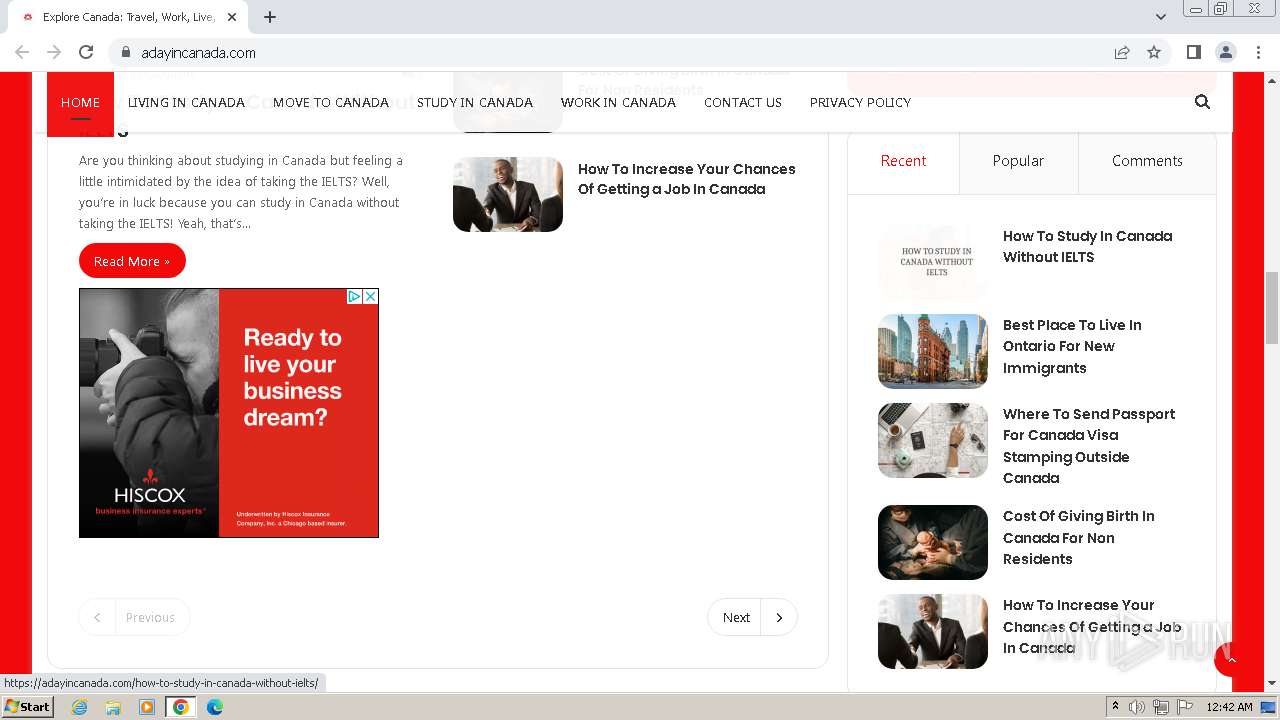Image resolution: width=1280 pixels, height=720 pixels.
Task: Open the site search magnifier icon
Action: point(1202,102)
